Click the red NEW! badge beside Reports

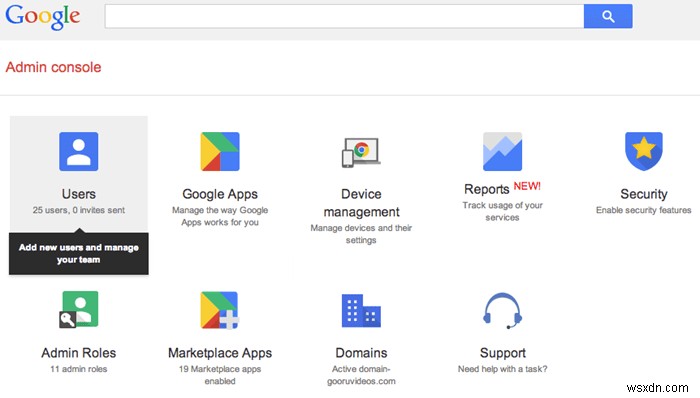(527, 186)
